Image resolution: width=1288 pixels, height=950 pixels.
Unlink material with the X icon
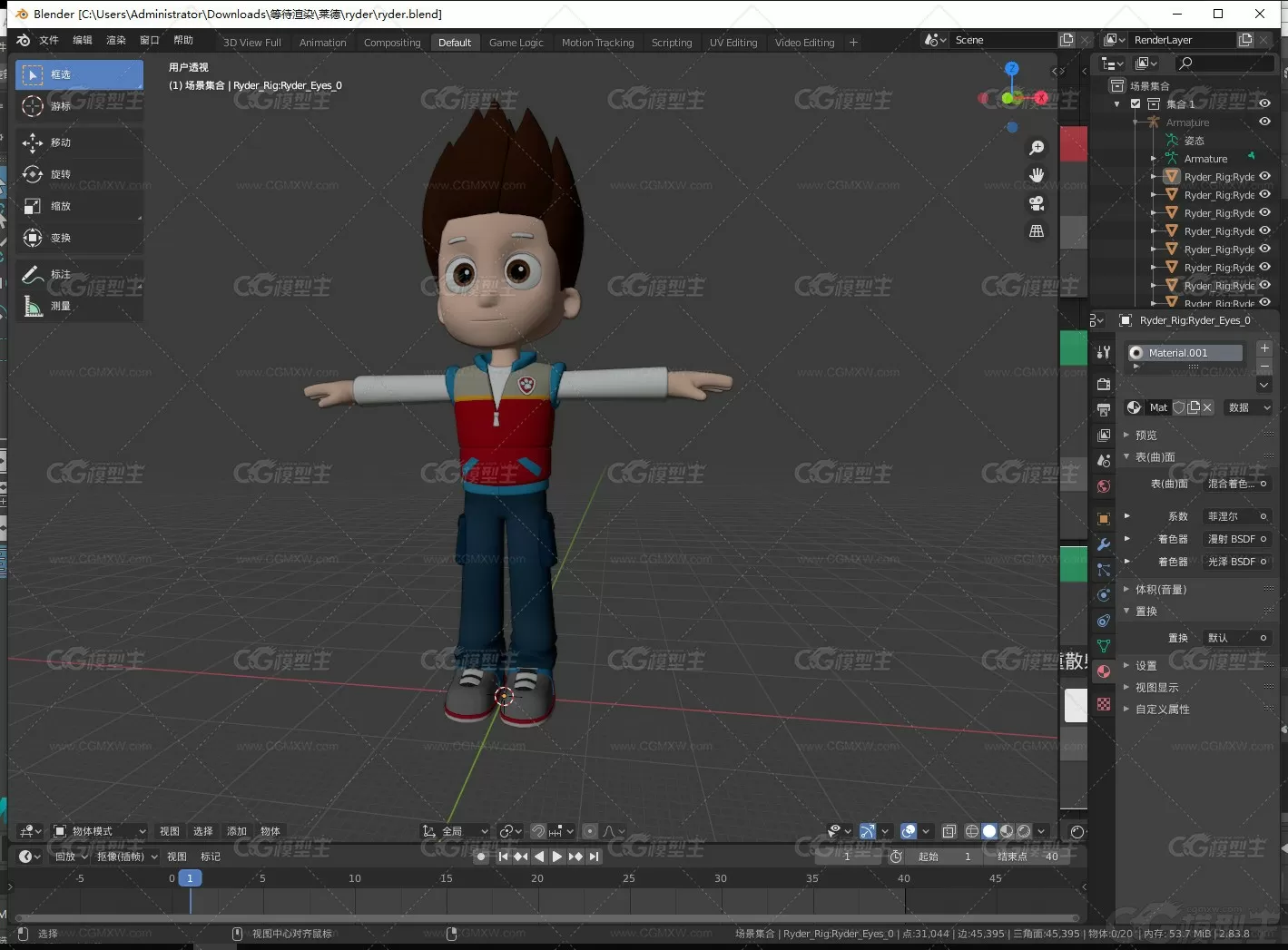(x=1207, y=407)
